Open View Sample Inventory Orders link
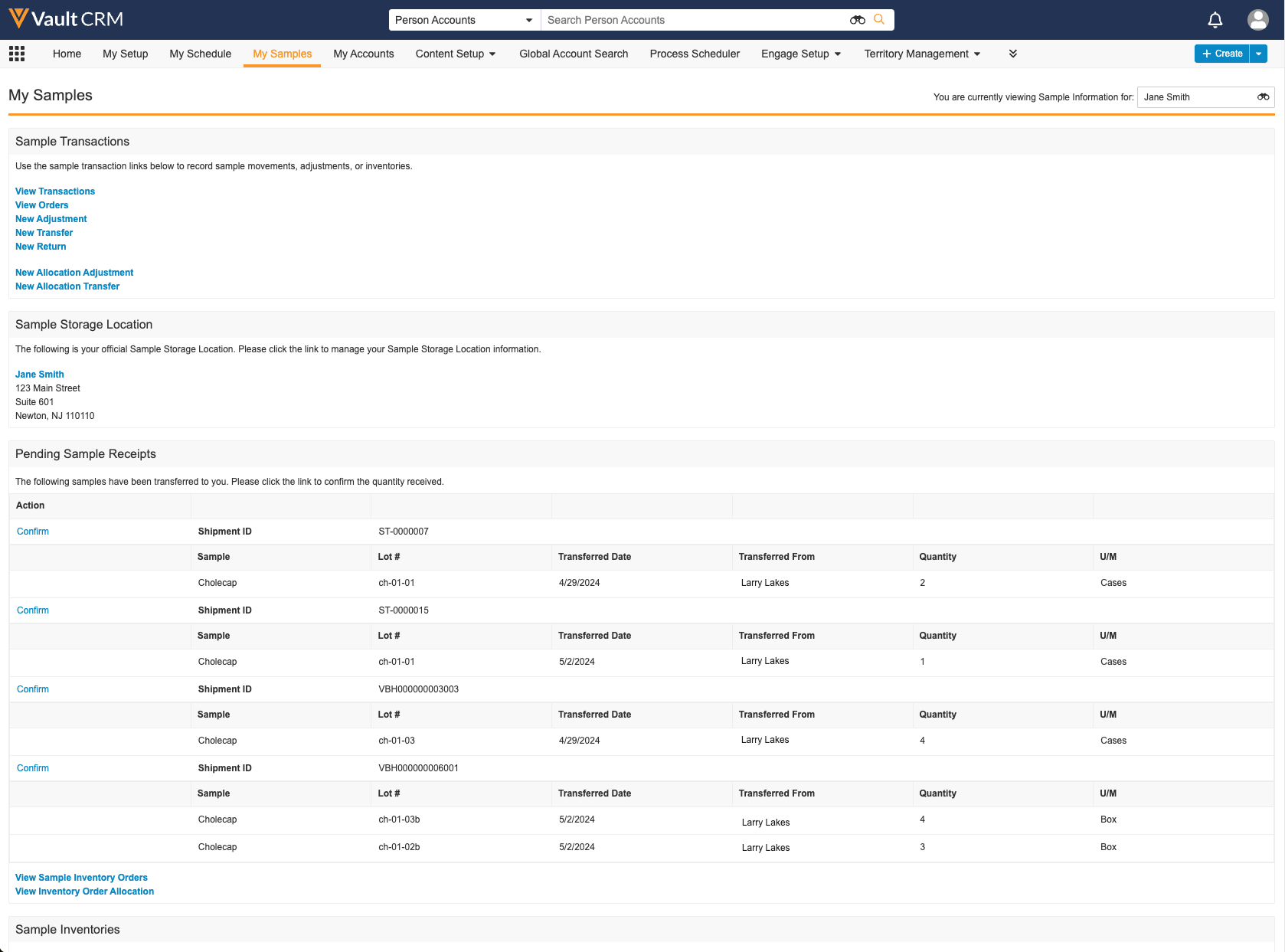The width and height of the screenshot is (1285, 952). pyautogui.click(x=81, y=878)
